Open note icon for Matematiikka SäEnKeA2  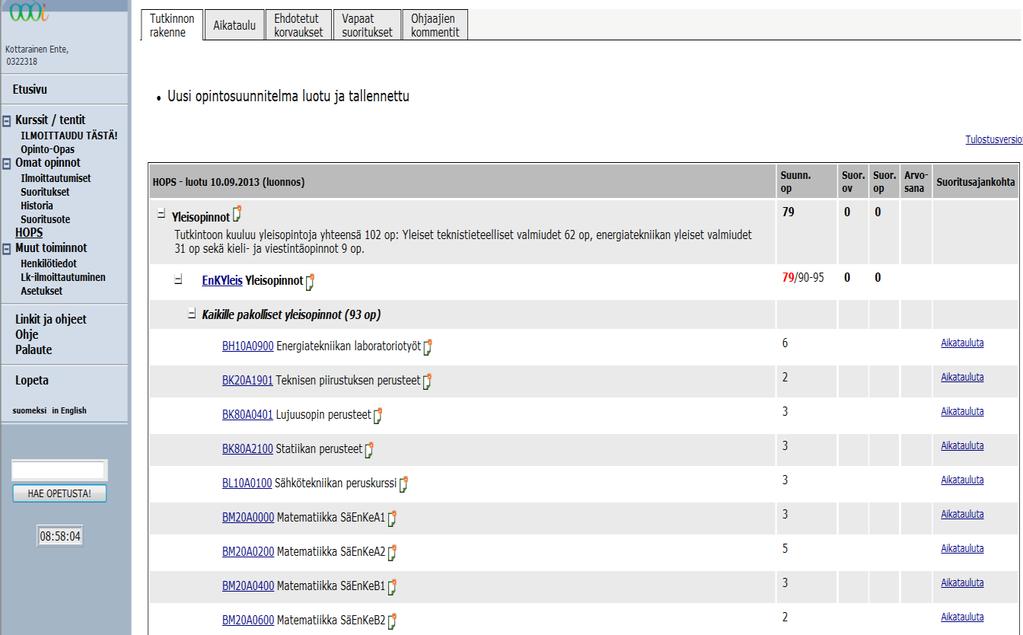pyautogui.click(x=392, y=553)
